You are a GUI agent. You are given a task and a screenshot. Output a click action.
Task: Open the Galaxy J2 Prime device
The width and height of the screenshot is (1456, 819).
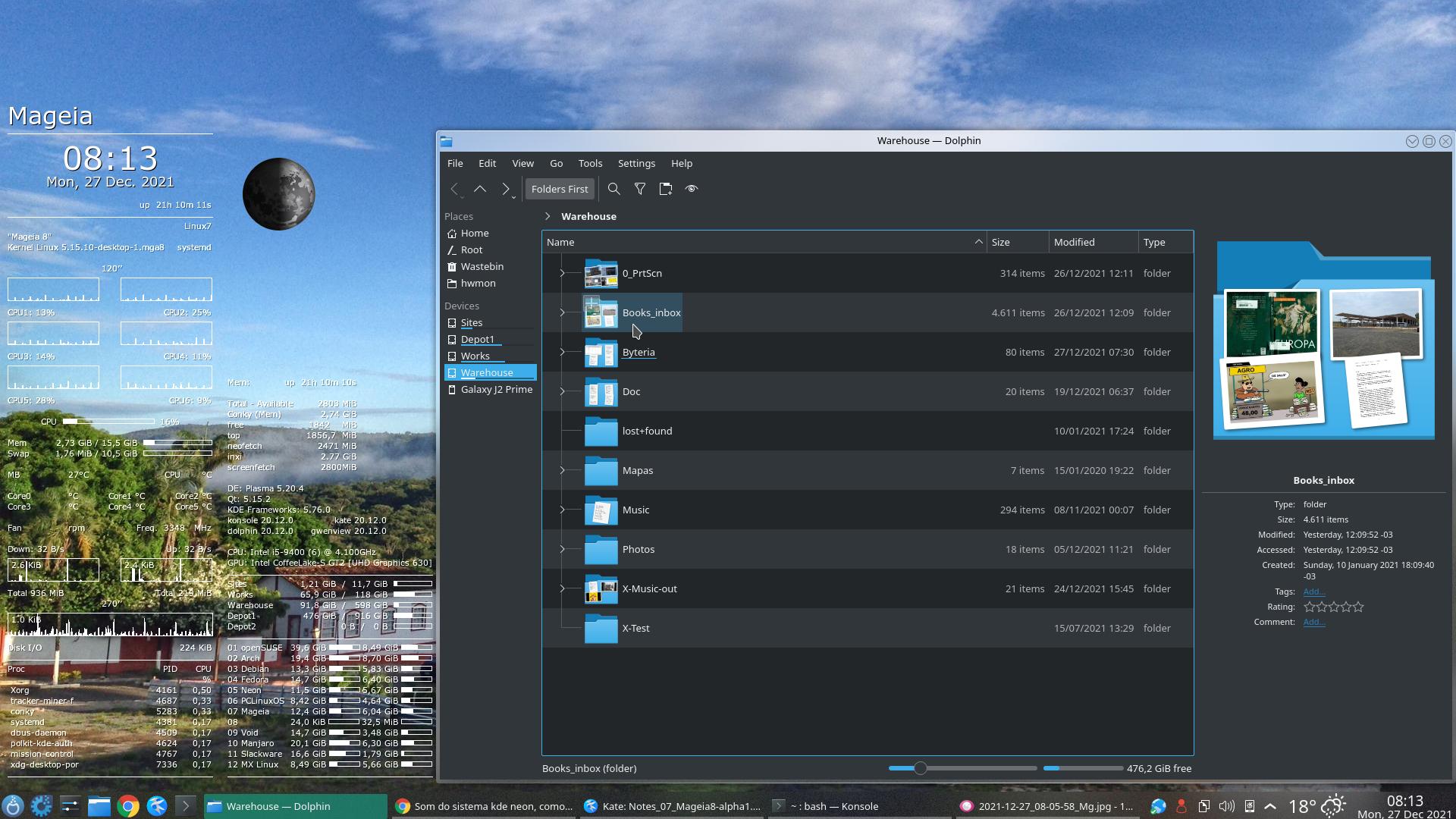496,389
